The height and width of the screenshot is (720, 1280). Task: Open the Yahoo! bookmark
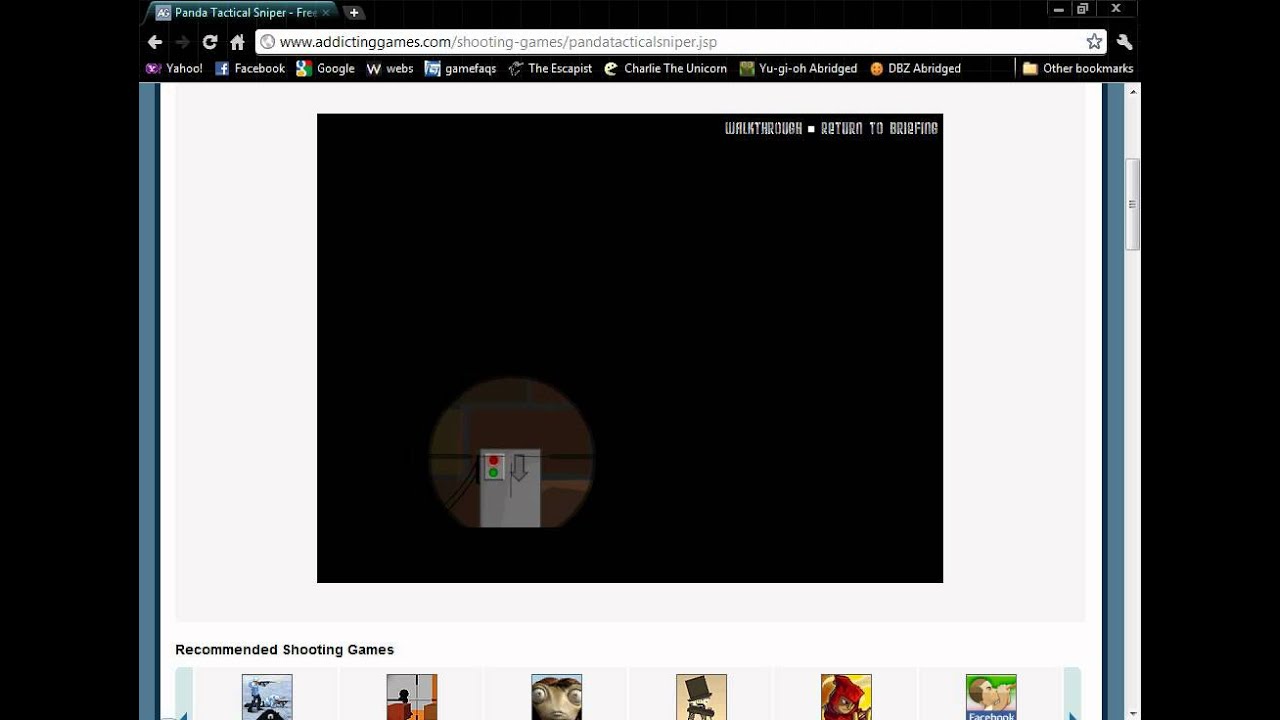coord(174,69)
